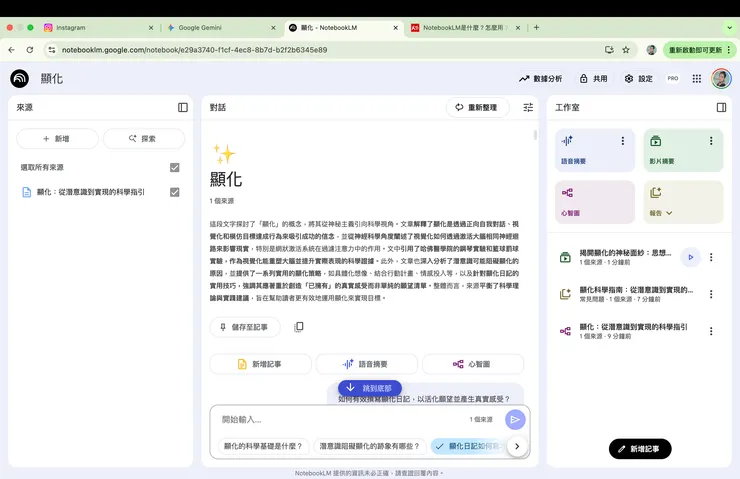Image resolution: width=740 pixels, height=479 pixels.
Task: Select the 顯化日記 suggestion chip
Action: (x=469, y=446)
